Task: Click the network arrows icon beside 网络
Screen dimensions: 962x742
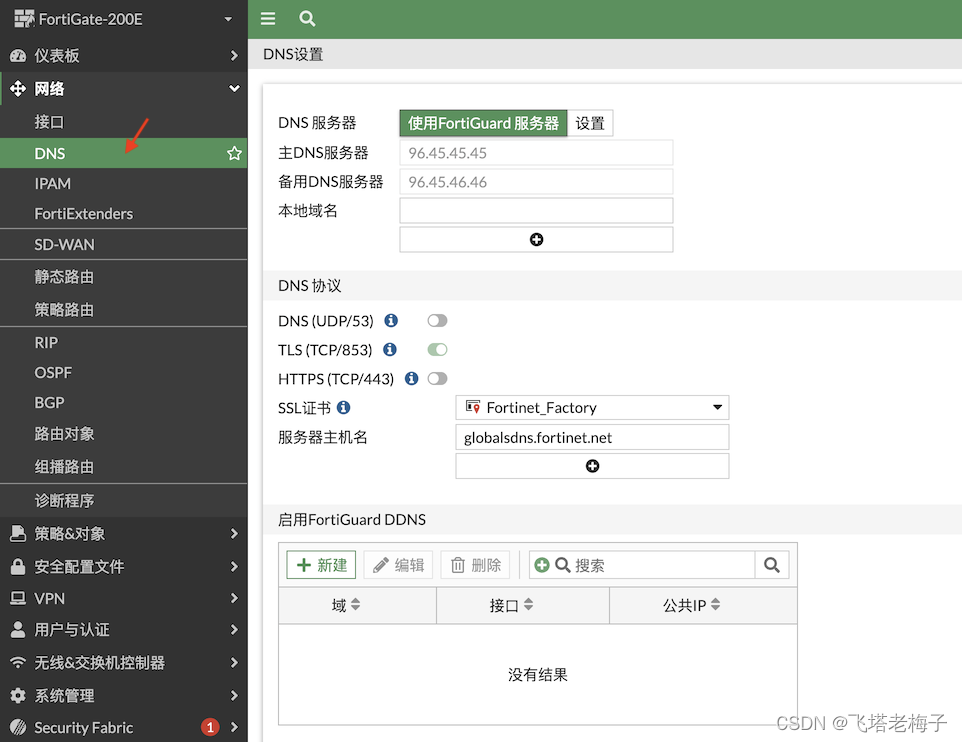Action: 18,88
